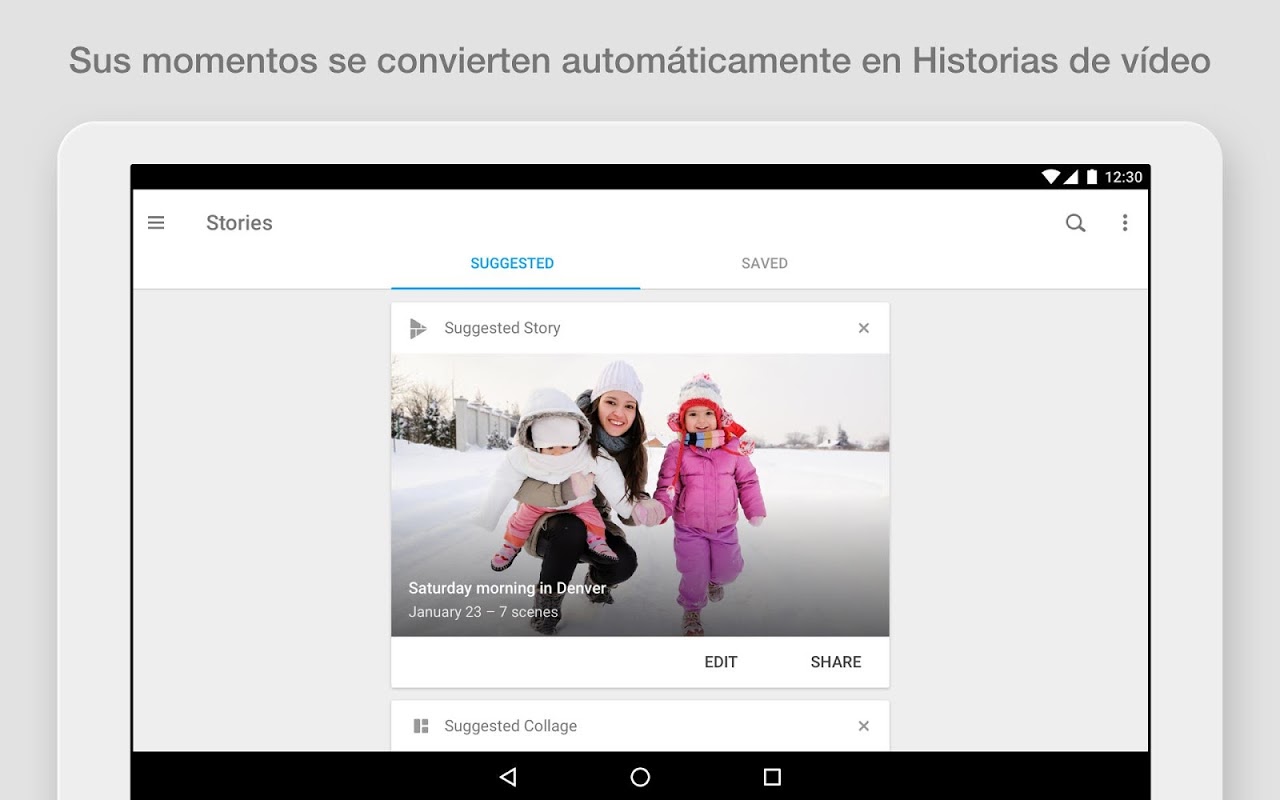Dismiss the Suggested Story card
Image resolution: width=1280 pixels, height=800 pixels.
click(864, 328)
